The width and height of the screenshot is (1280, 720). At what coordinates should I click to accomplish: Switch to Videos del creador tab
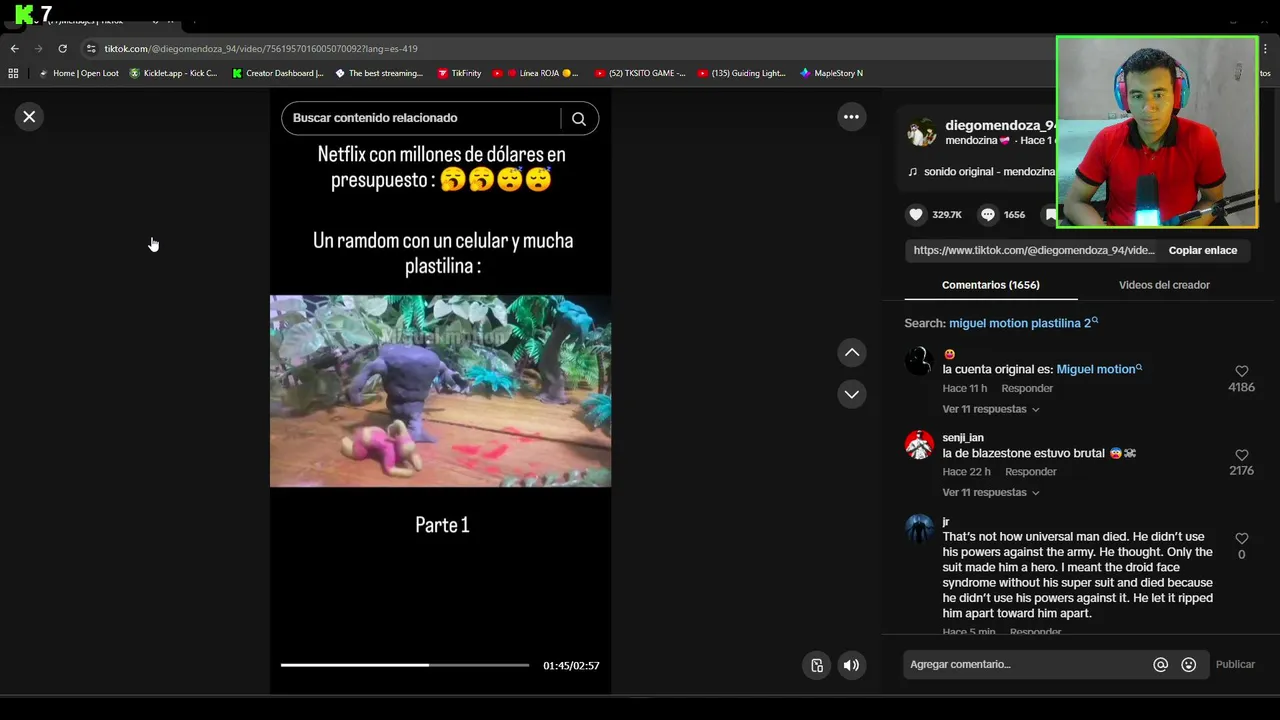pos(1164,285)
